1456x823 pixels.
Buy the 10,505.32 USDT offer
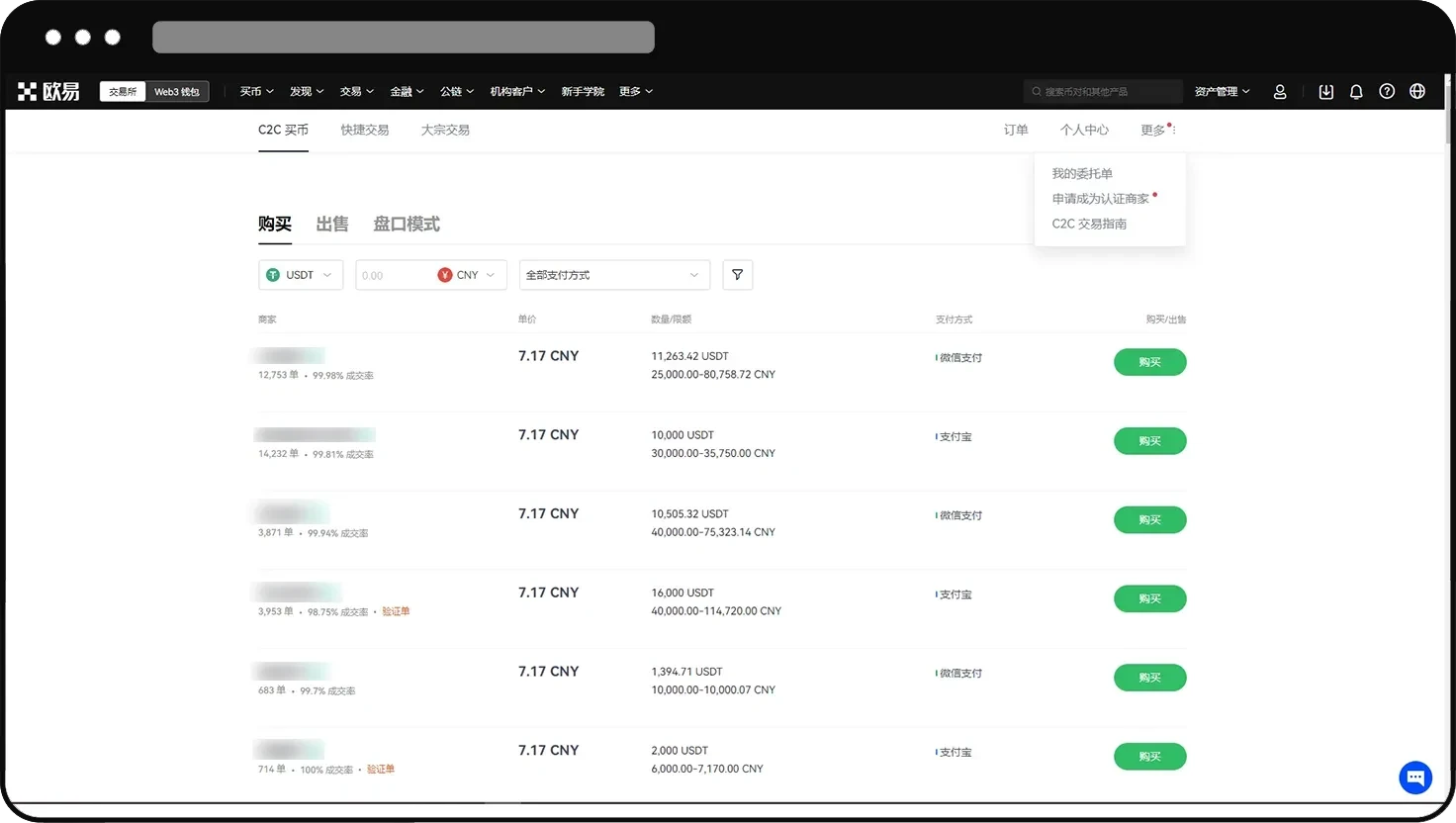[x=1149, y=519]
